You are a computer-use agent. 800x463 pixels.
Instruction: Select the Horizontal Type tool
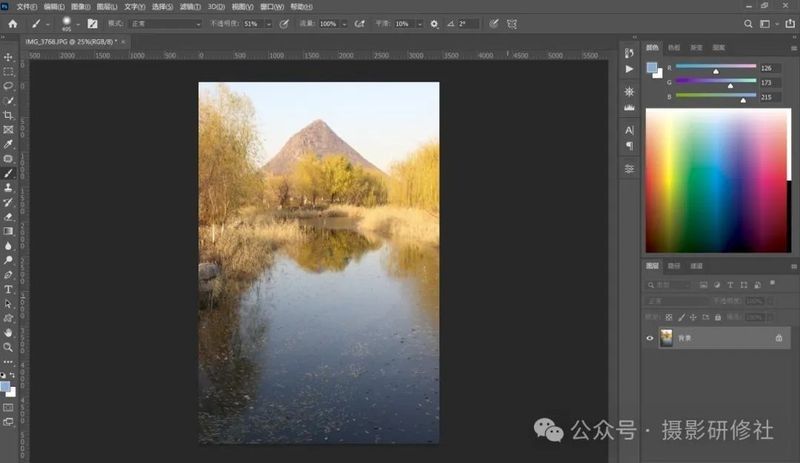[x=8, y=289]
